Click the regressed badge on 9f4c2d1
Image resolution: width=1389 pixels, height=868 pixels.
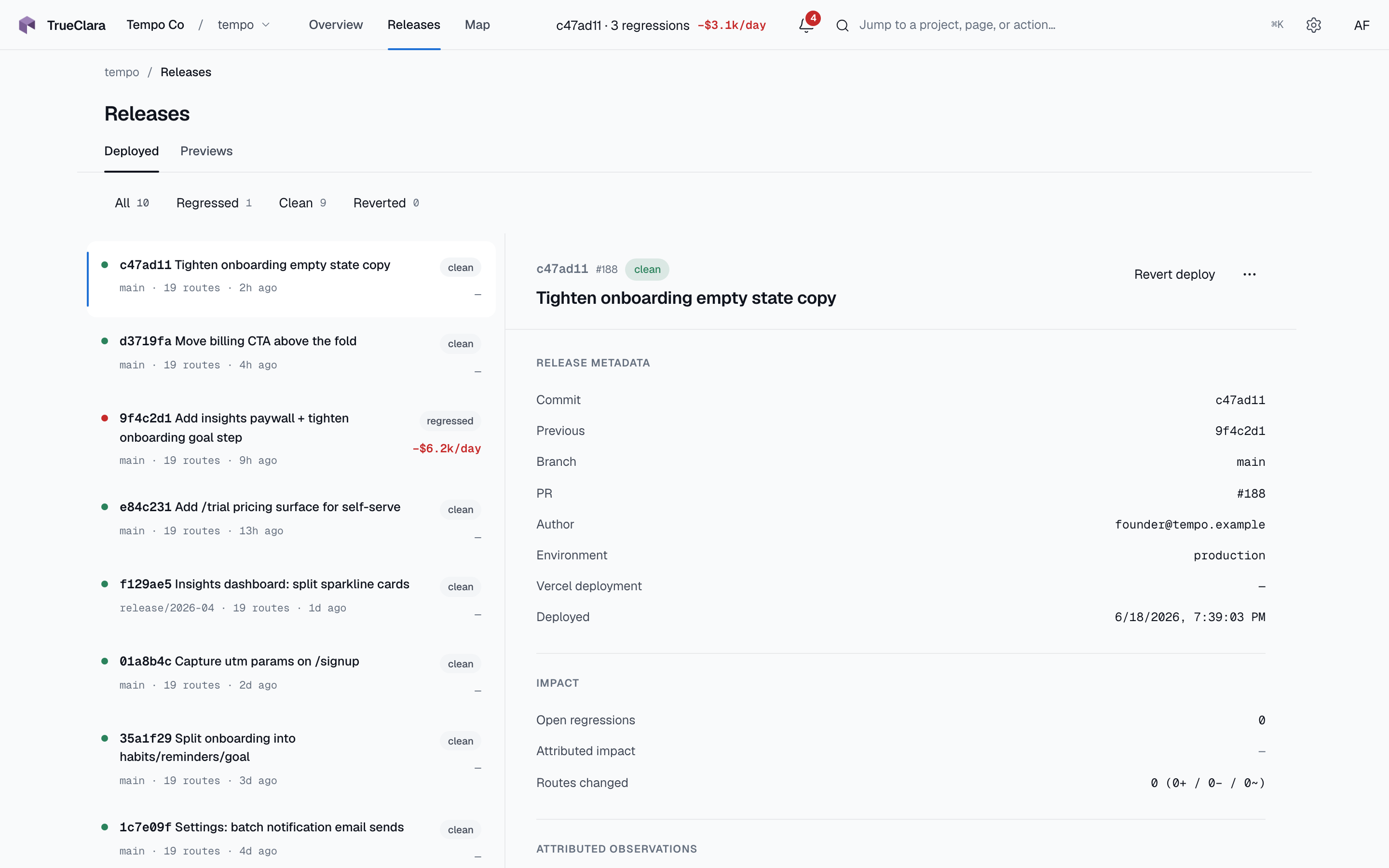[x=450, y=421]
